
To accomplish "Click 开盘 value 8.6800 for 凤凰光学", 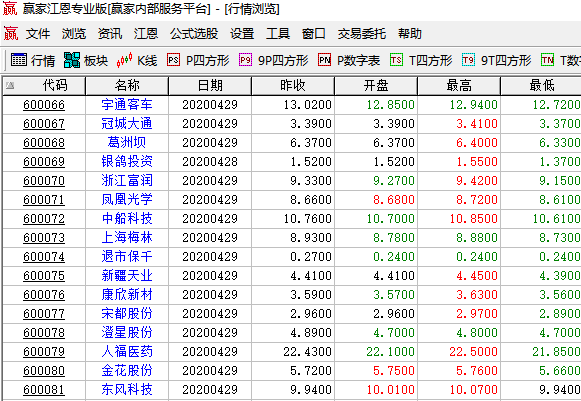I will coord(394,200).
